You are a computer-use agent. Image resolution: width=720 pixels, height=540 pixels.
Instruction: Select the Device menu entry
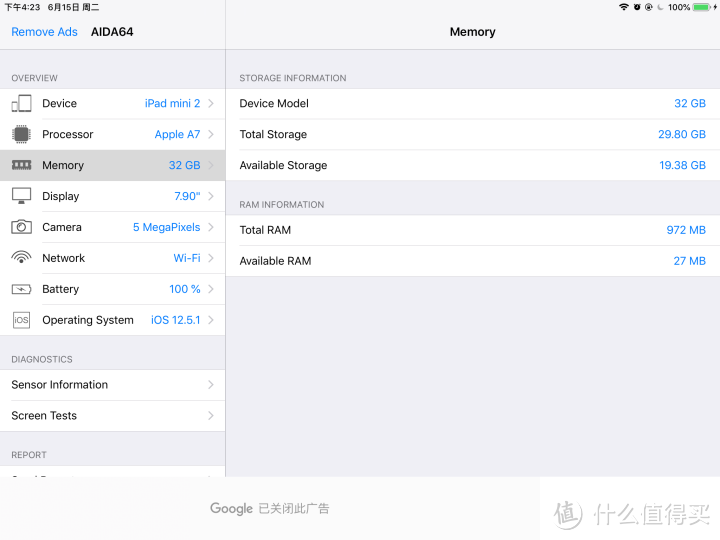(112, 103)
